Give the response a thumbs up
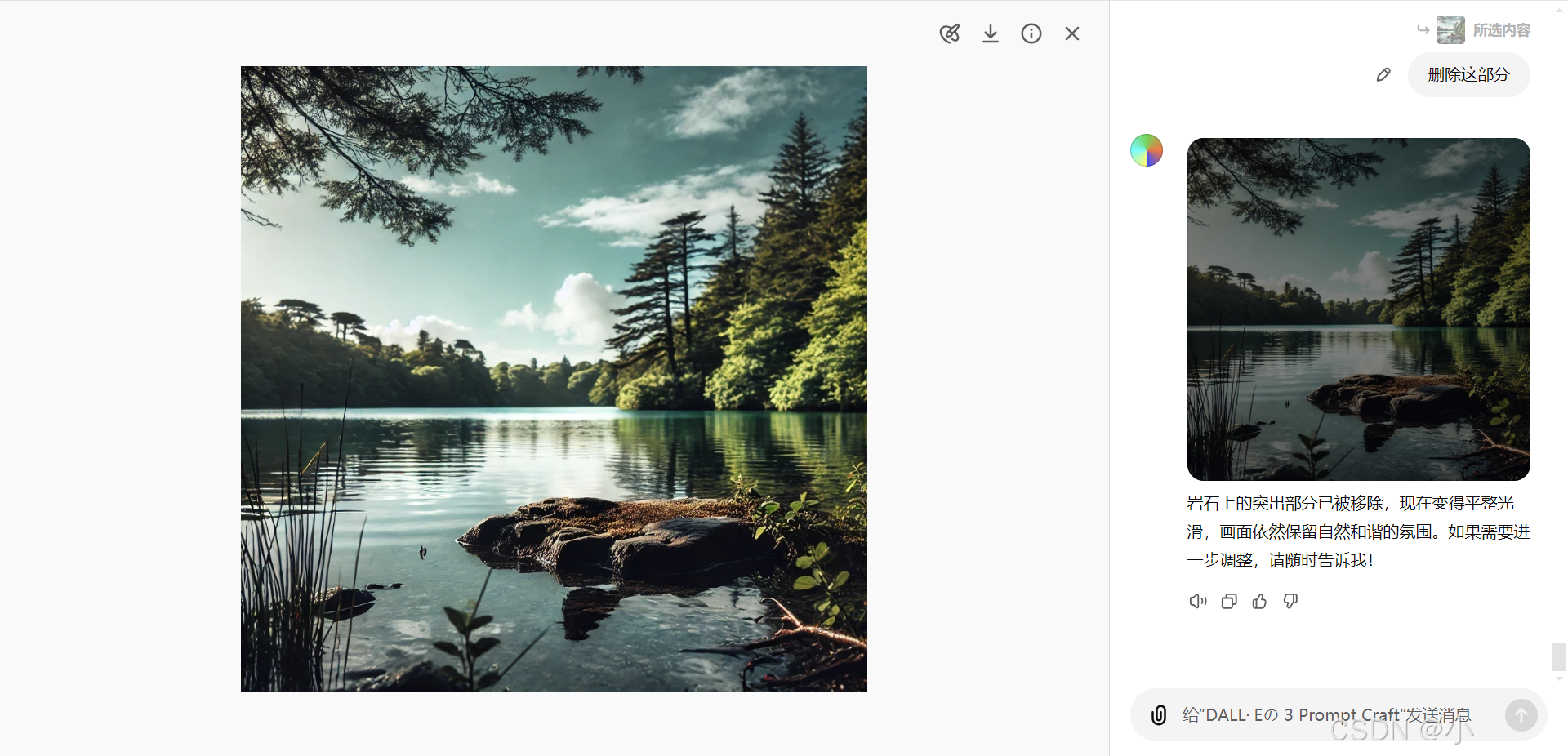 click(x=1260, y=602)
